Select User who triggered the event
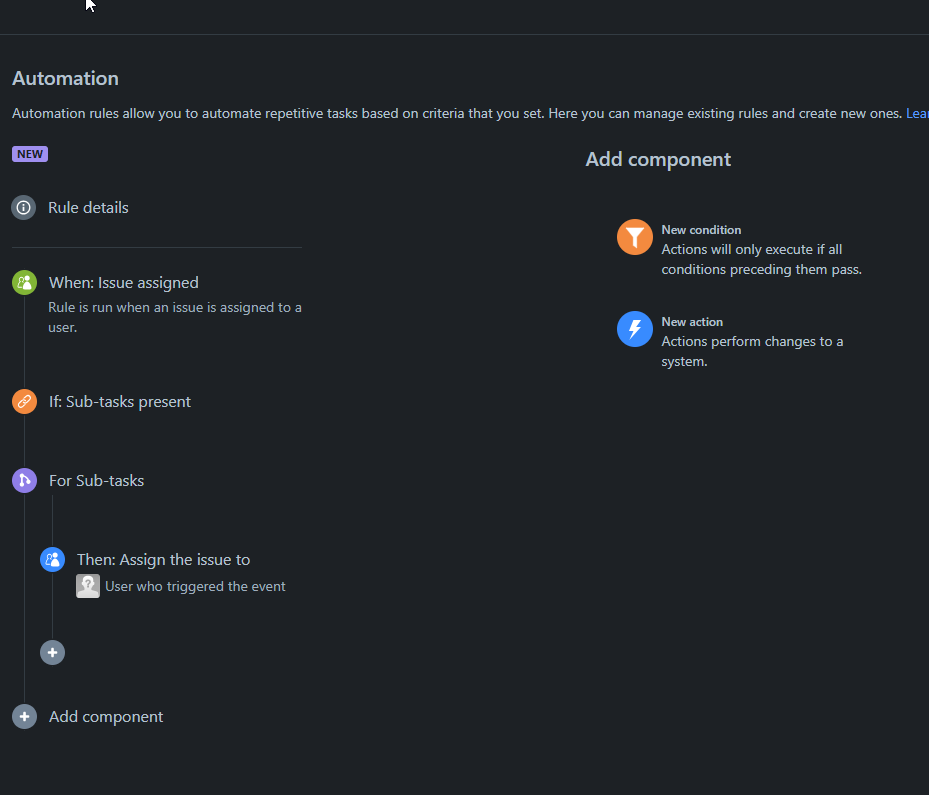 click(195, 585)
